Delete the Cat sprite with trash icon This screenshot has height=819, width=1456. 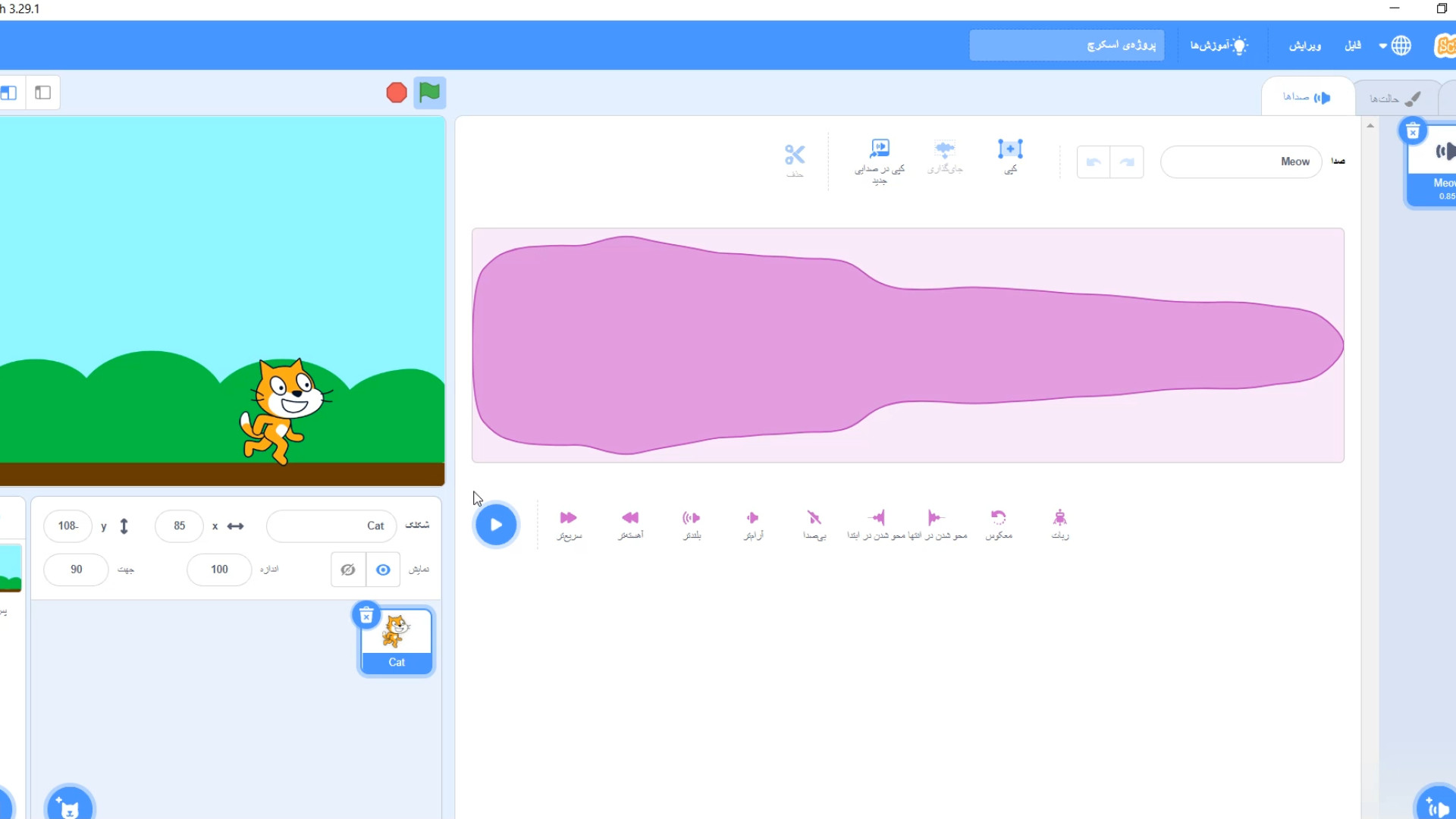coord(366,616)
